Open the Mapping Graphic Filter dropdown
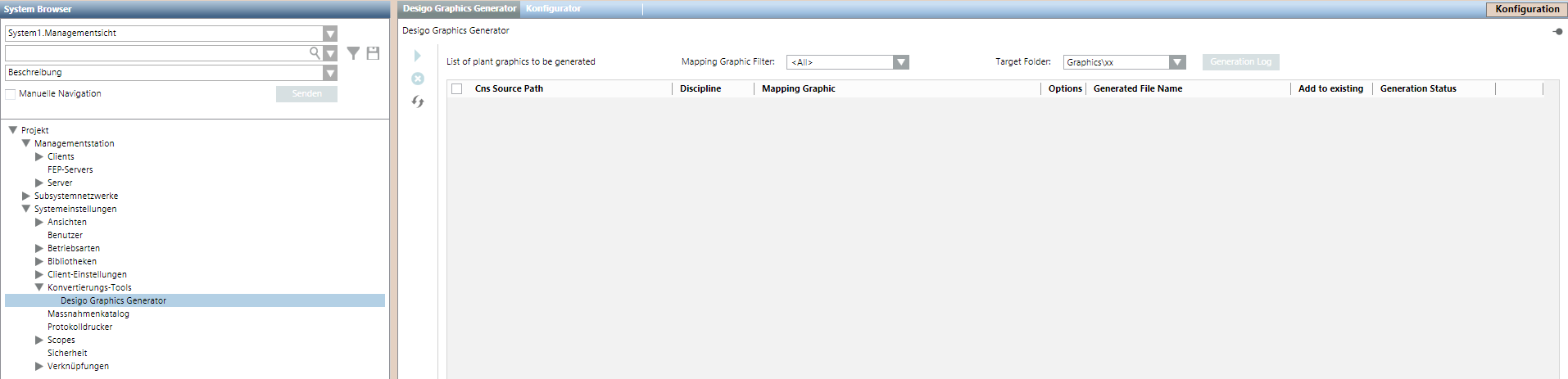Viewport: 1568px width, 379px height. [x=900, y=62]
